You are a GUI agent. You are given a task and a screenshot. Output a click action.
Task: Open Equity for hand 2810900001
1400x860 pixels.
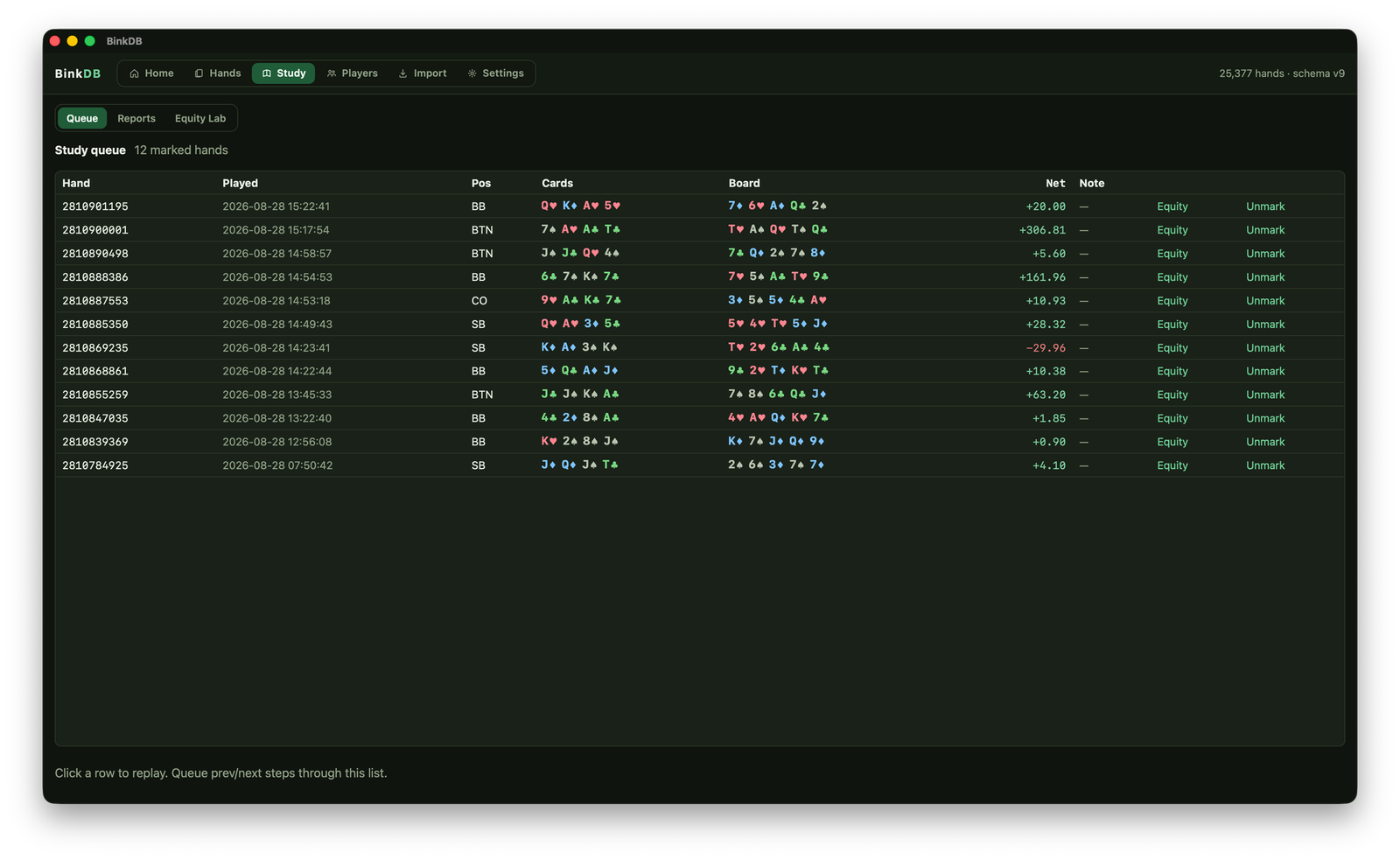(x=1172, y=230)
